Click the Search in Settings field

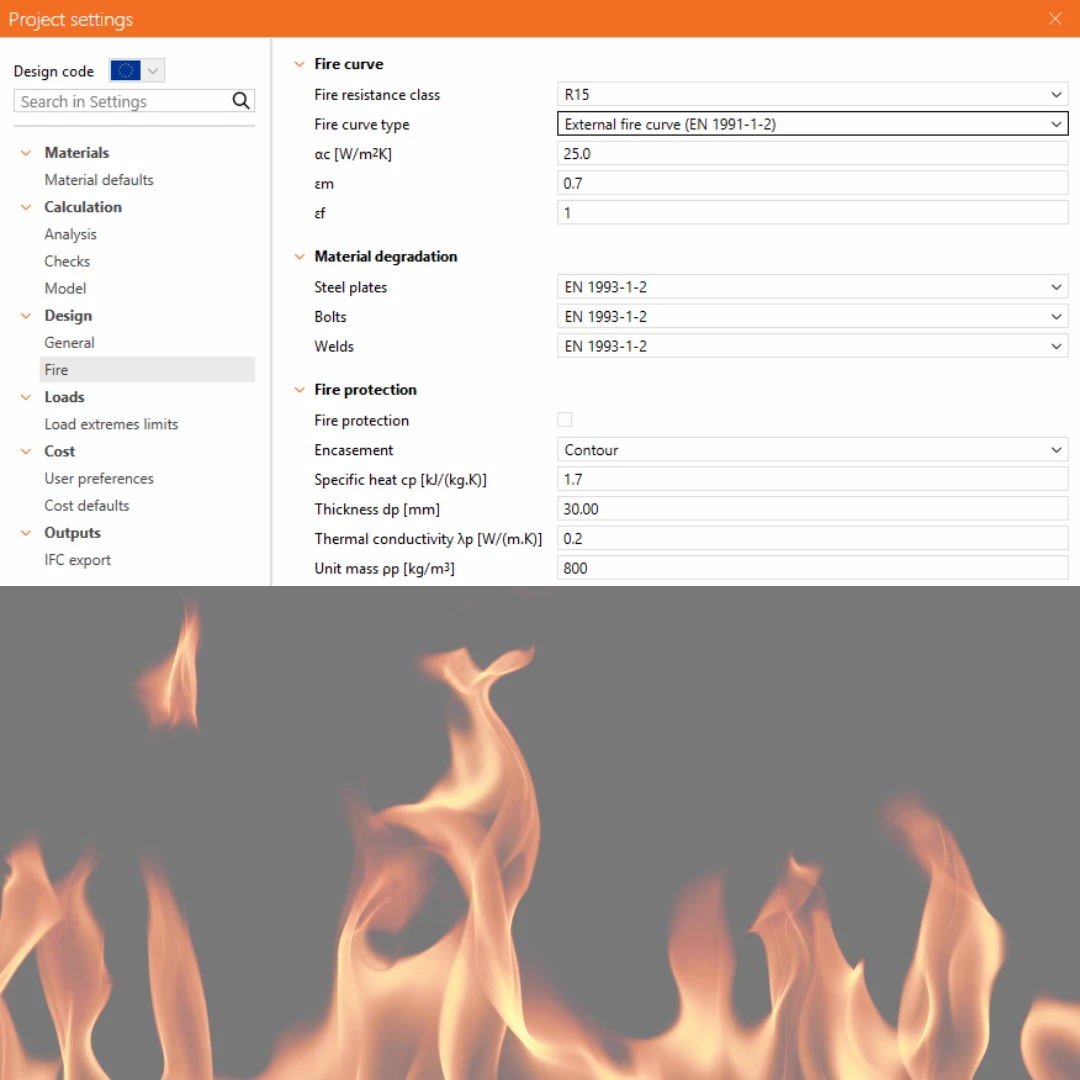point(123,101)
